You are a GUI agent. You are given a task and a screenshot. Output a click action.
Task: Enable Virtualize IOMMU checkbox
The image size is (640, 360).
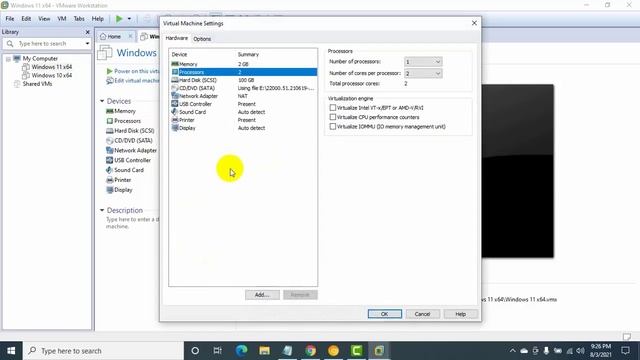[333, 127]
